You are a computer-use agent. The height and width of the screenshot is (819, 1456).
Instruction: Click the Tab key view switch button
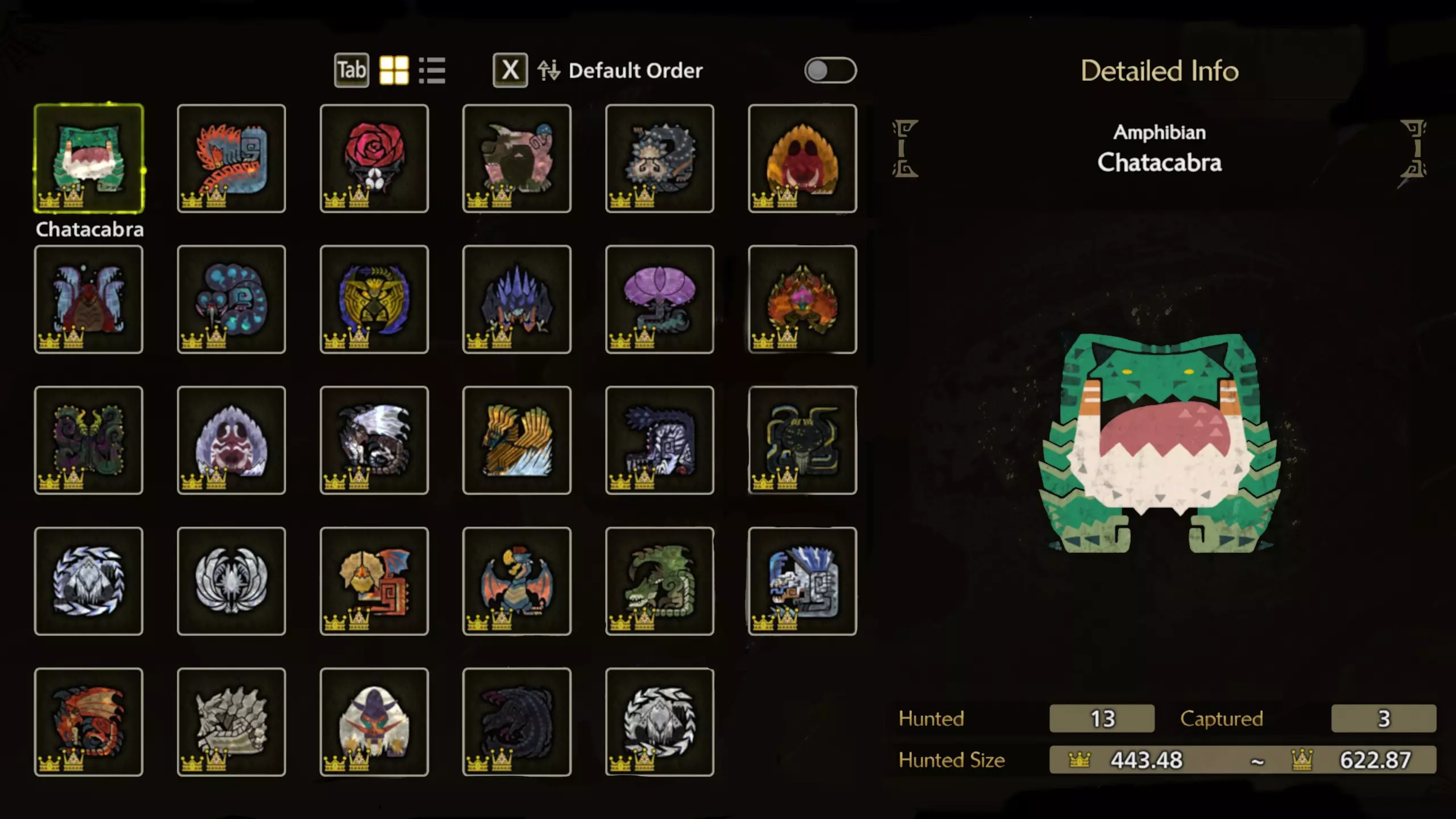[351, 71]
